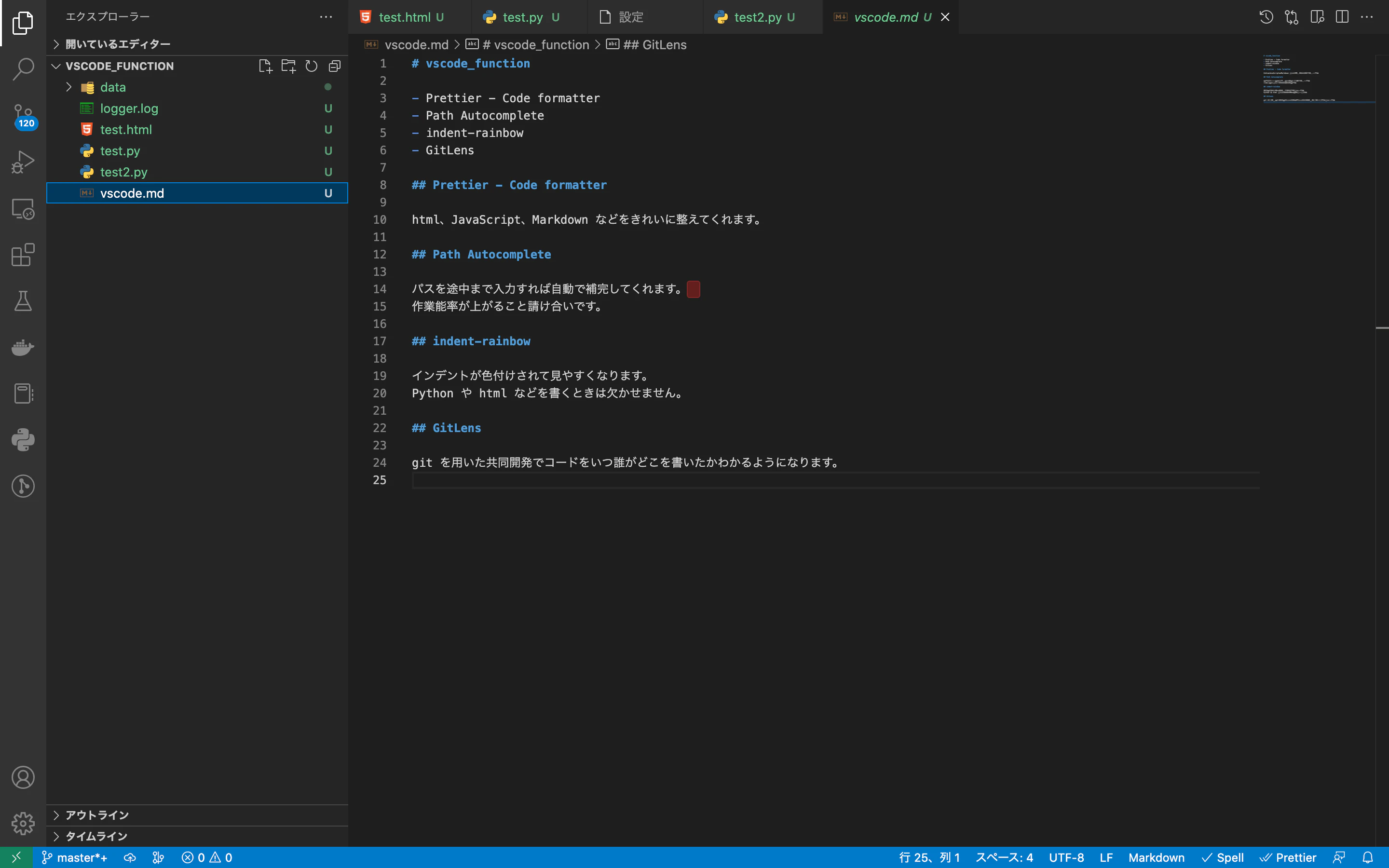Open the Search view in activity bar

click(x=23, y=69)
